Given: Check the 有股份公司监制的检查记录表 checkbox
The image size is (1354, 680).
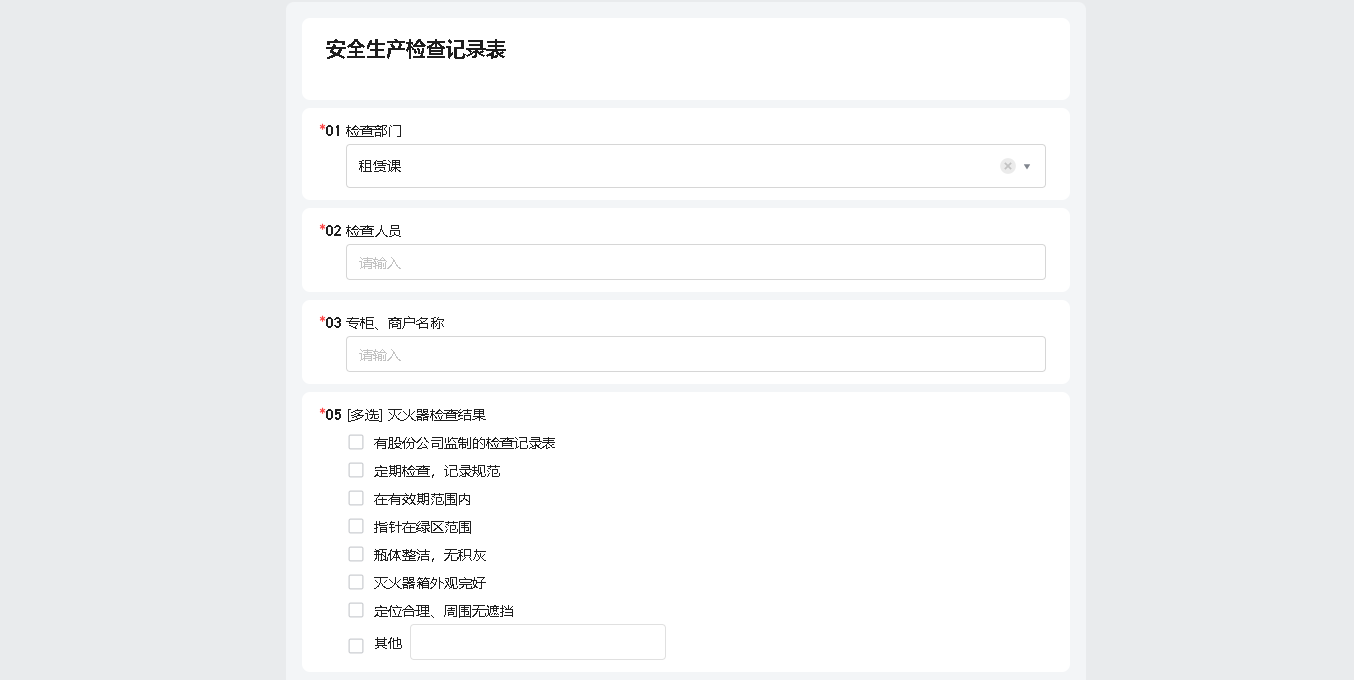Looking at the screenshot, I should tap(356, 442).
